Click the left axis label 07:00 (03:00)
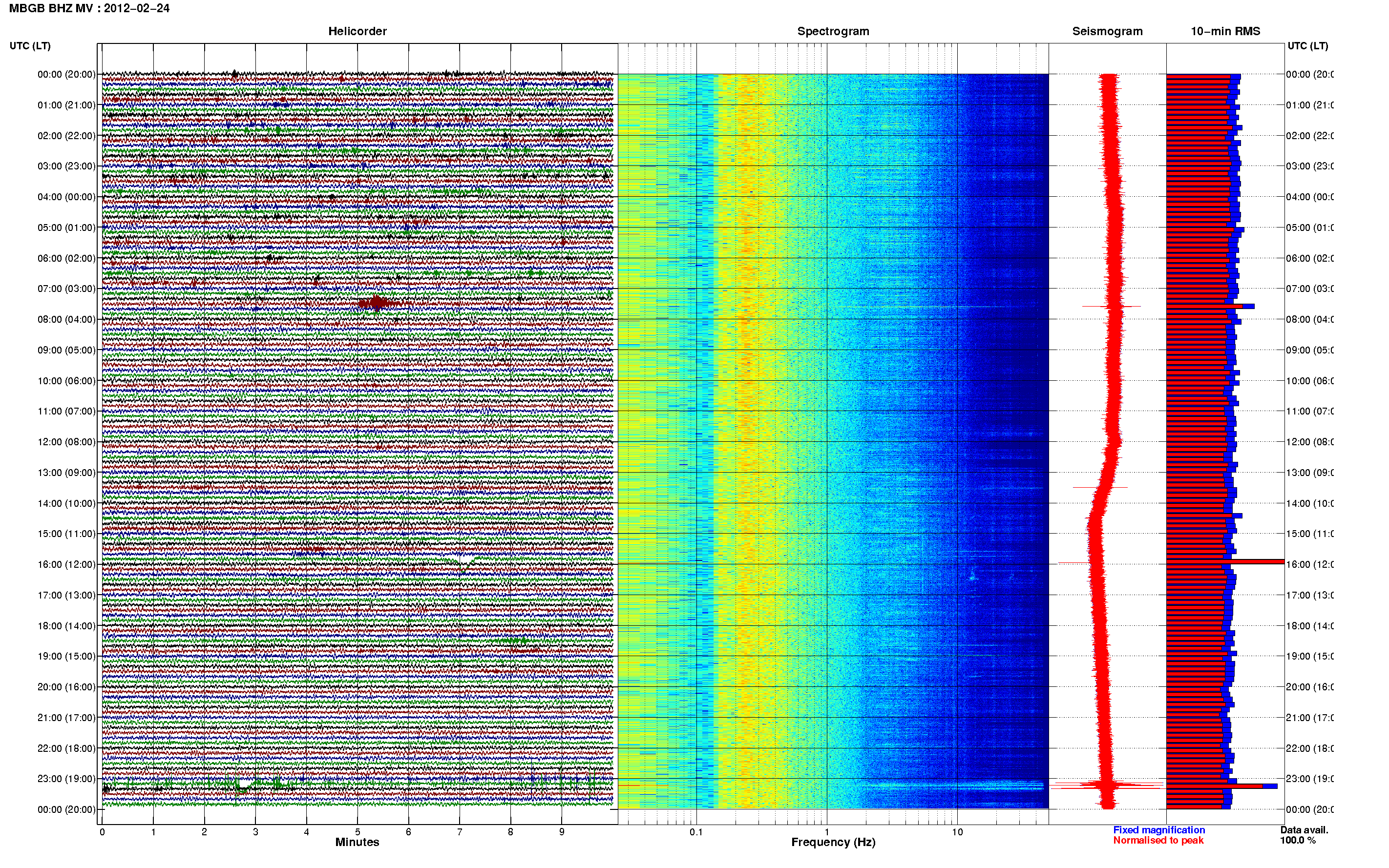This screenshot has height=868, width=1389. [66, 288]
